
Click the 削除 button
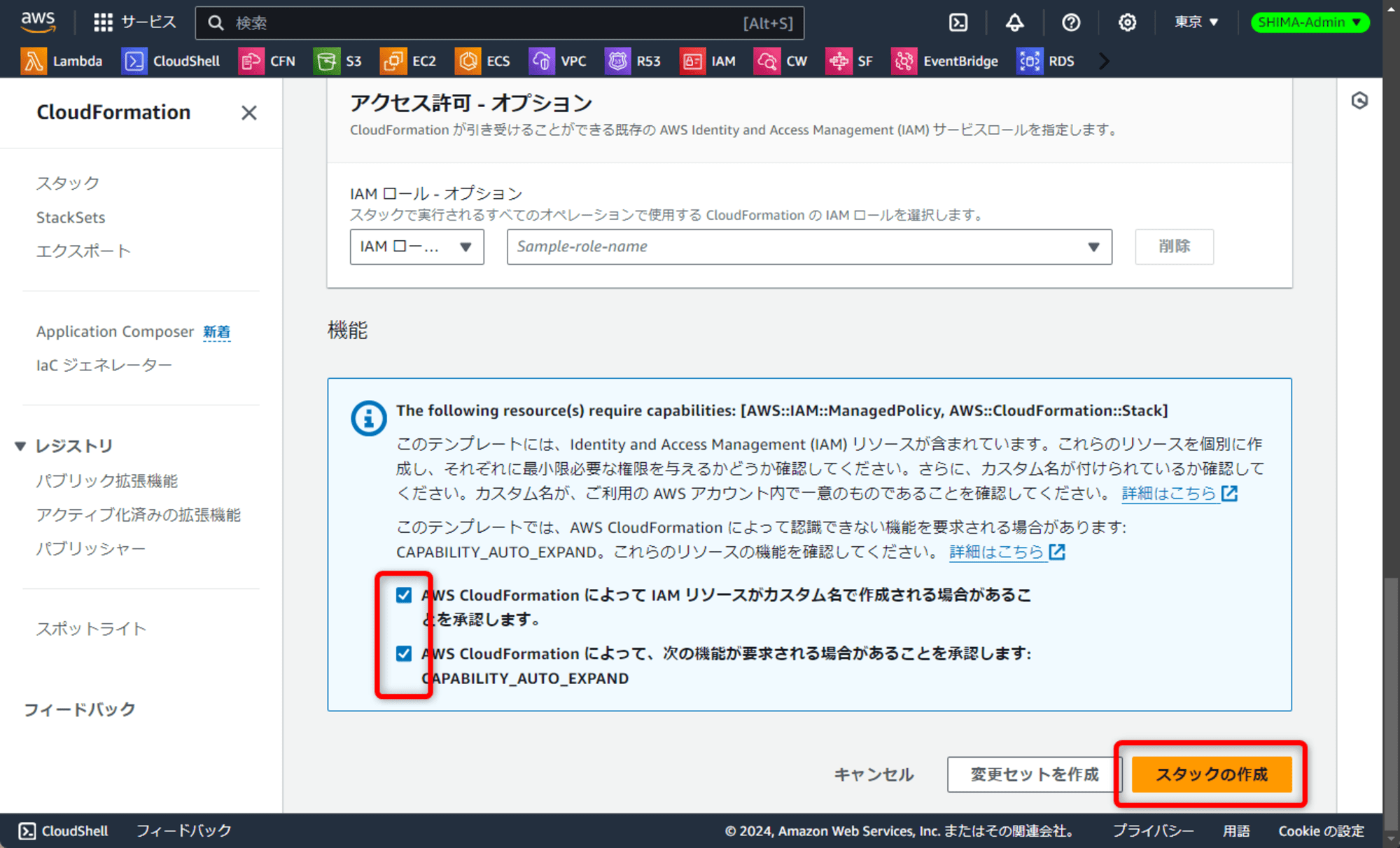(1175, 246)
